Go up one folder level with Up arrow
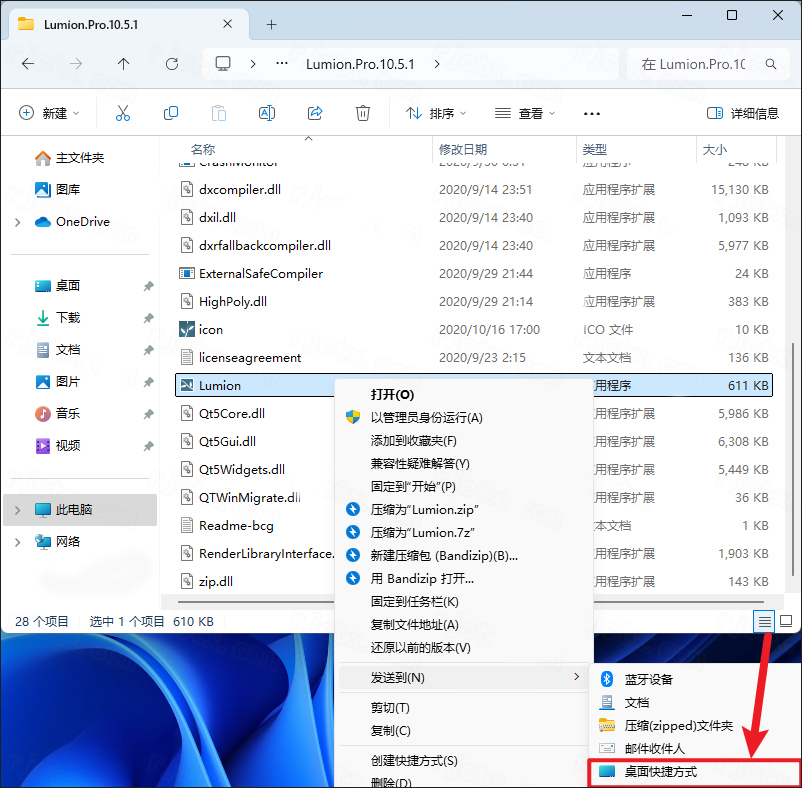The width and height of the screenshot is (802, 788). click(123, 64)
